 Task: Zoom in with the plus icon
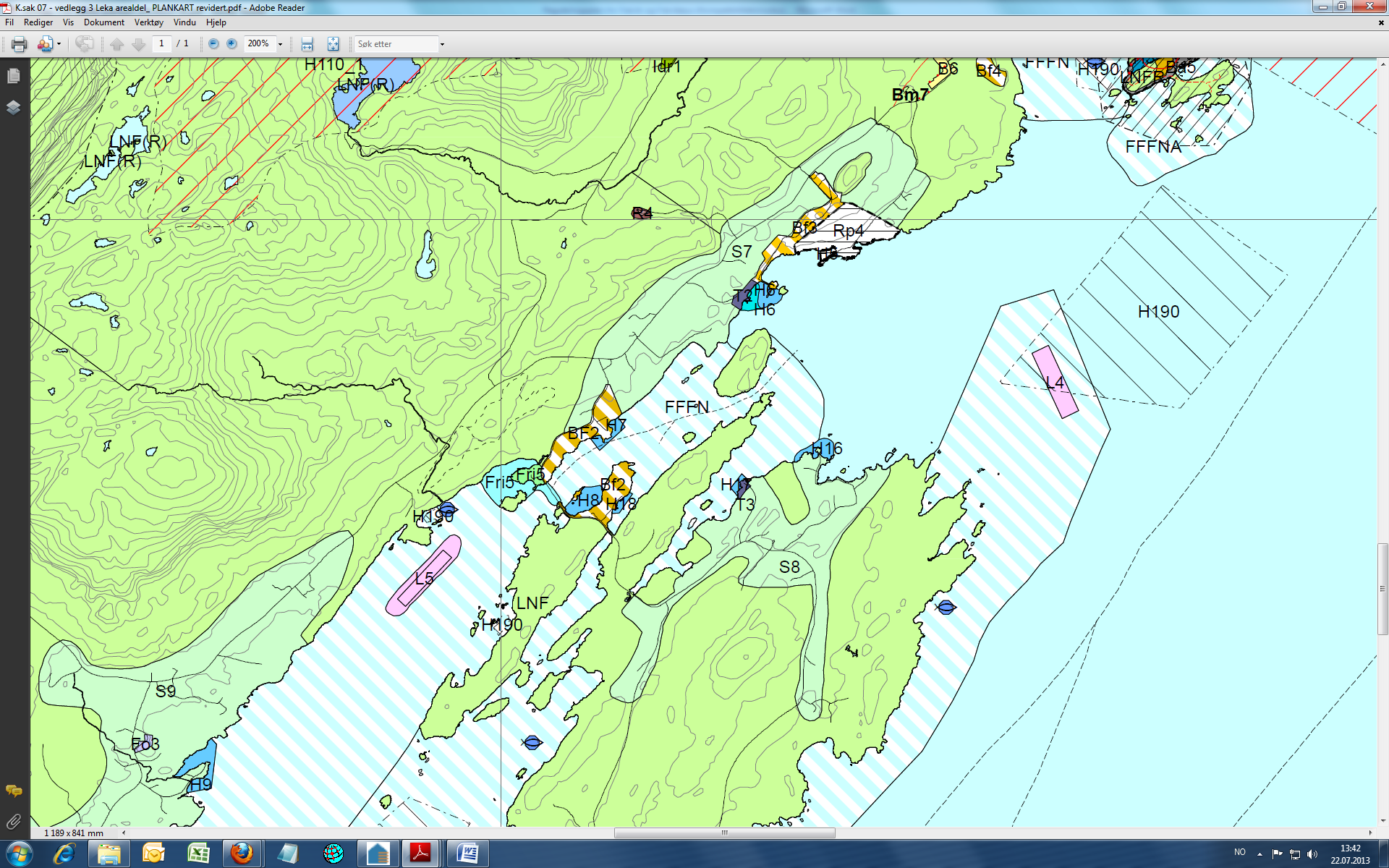pyautogui.click(x=231, y=43)
